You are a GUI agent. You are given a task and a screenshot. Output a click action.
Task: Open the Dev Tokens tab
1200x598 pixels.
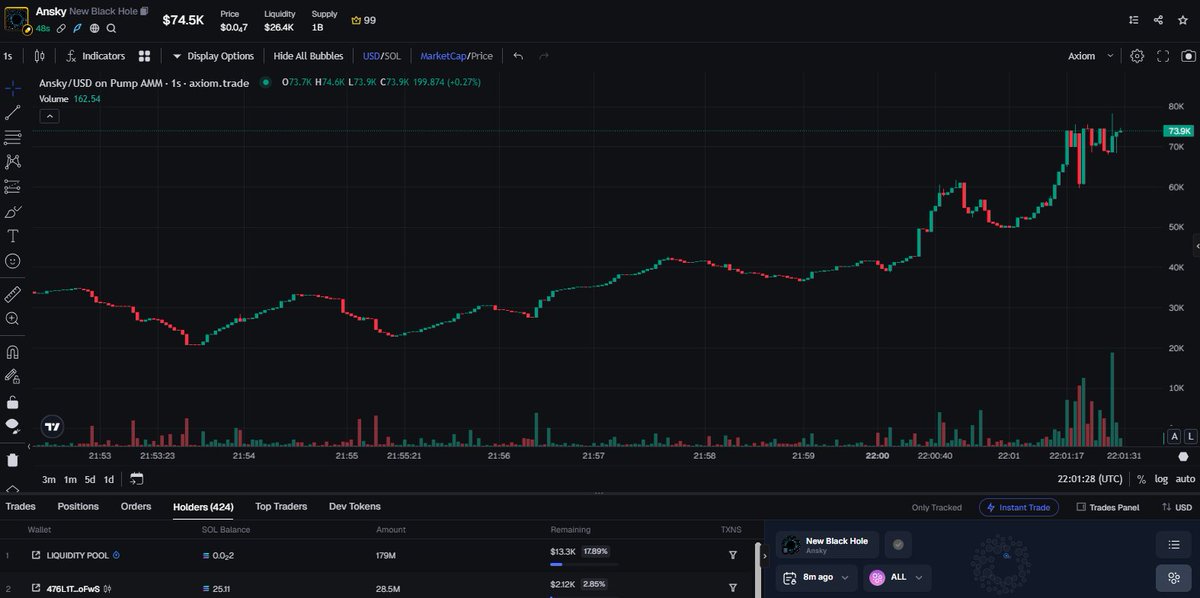click(355, 507)
